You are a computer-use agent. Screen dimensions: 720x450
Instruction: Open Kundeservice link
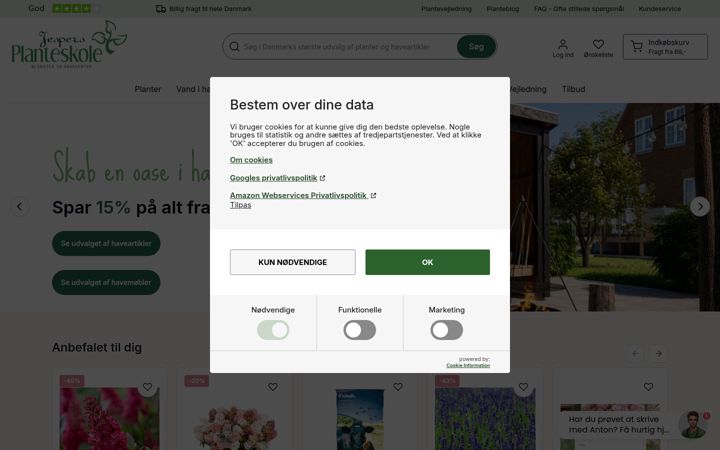coord(659,9)
